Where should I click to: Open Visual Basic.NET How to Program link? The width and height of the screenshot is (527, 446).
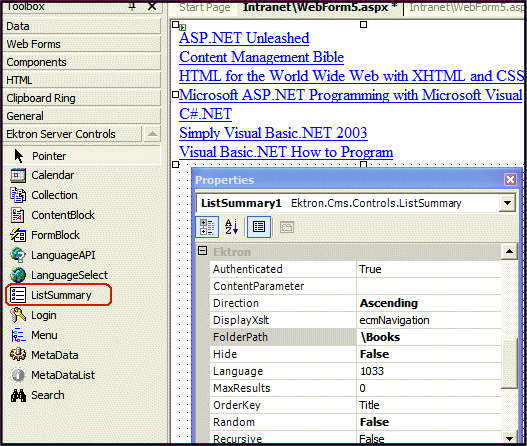point(286,152)
